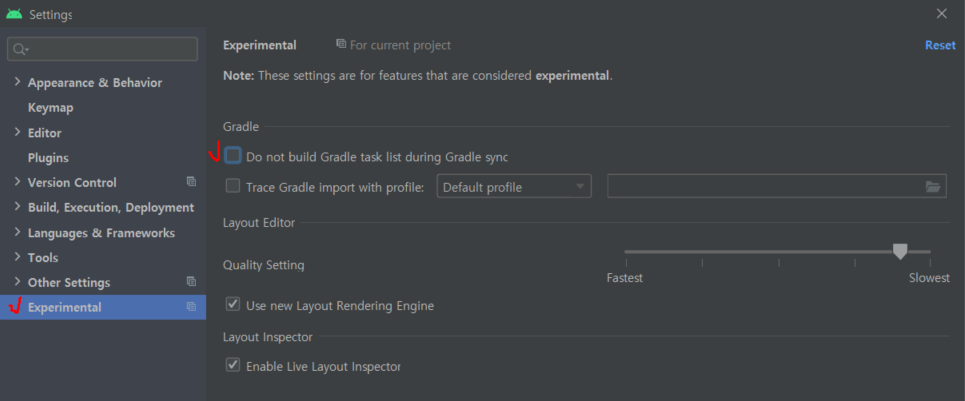Expand the Tools section
965x401 pixels.
click(x=17, y=257)
